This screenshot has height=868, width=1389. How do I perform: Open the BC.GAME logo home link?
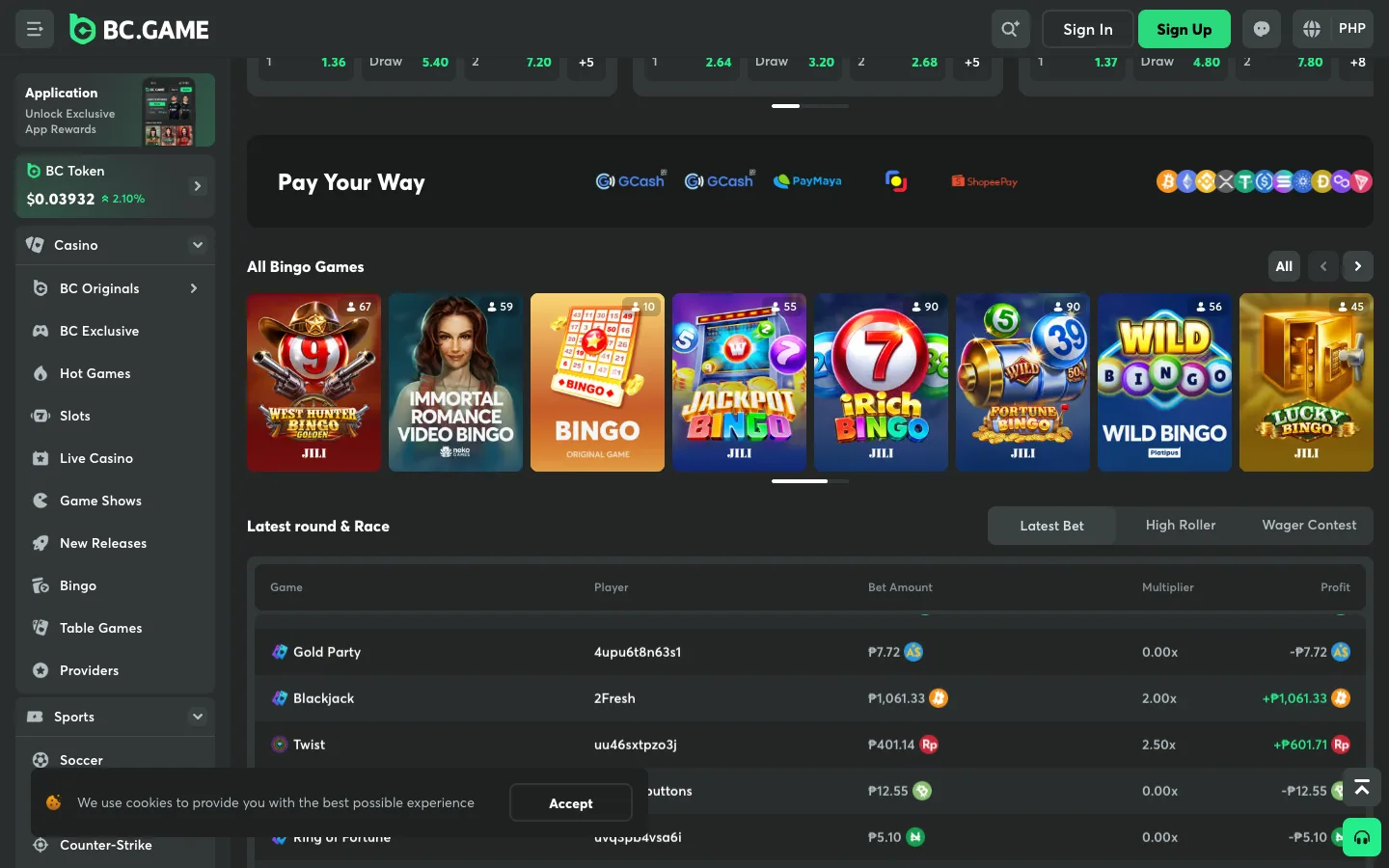[140, 30]
